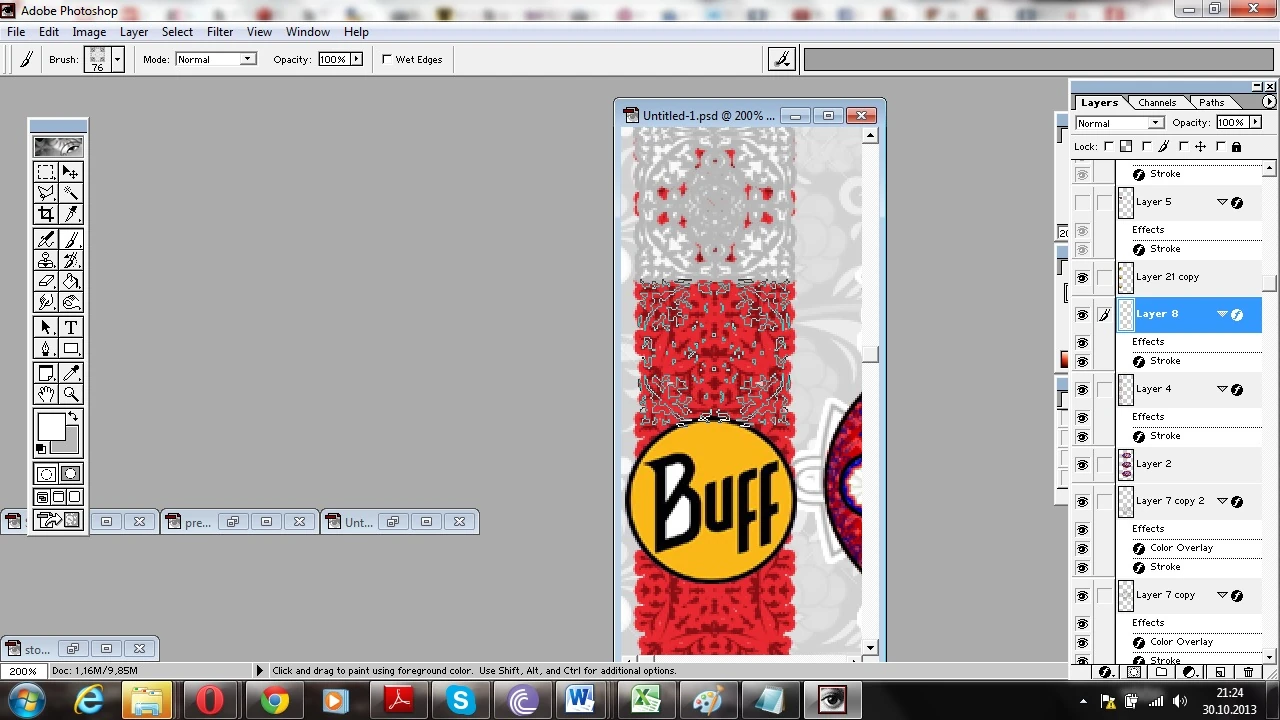Collapse Layer 7 copy 2 effects
The height and width of the screenshot is (720, 1280).
[x=1222, y=501]
